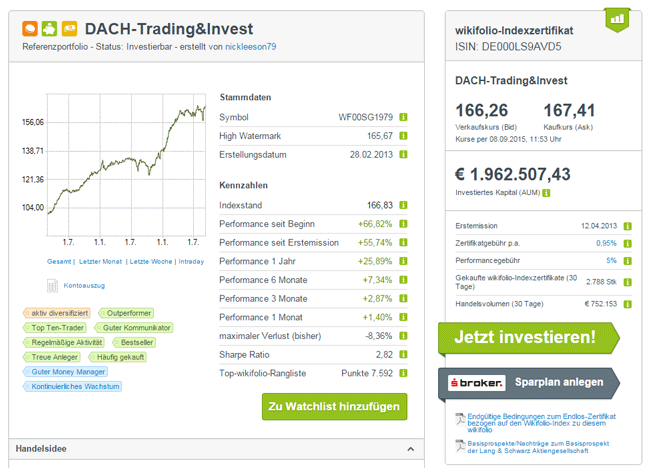Click the AUM amount € 1.962.507,43
Viewport: 650px width, 468px height.
(x=513, y=175)
